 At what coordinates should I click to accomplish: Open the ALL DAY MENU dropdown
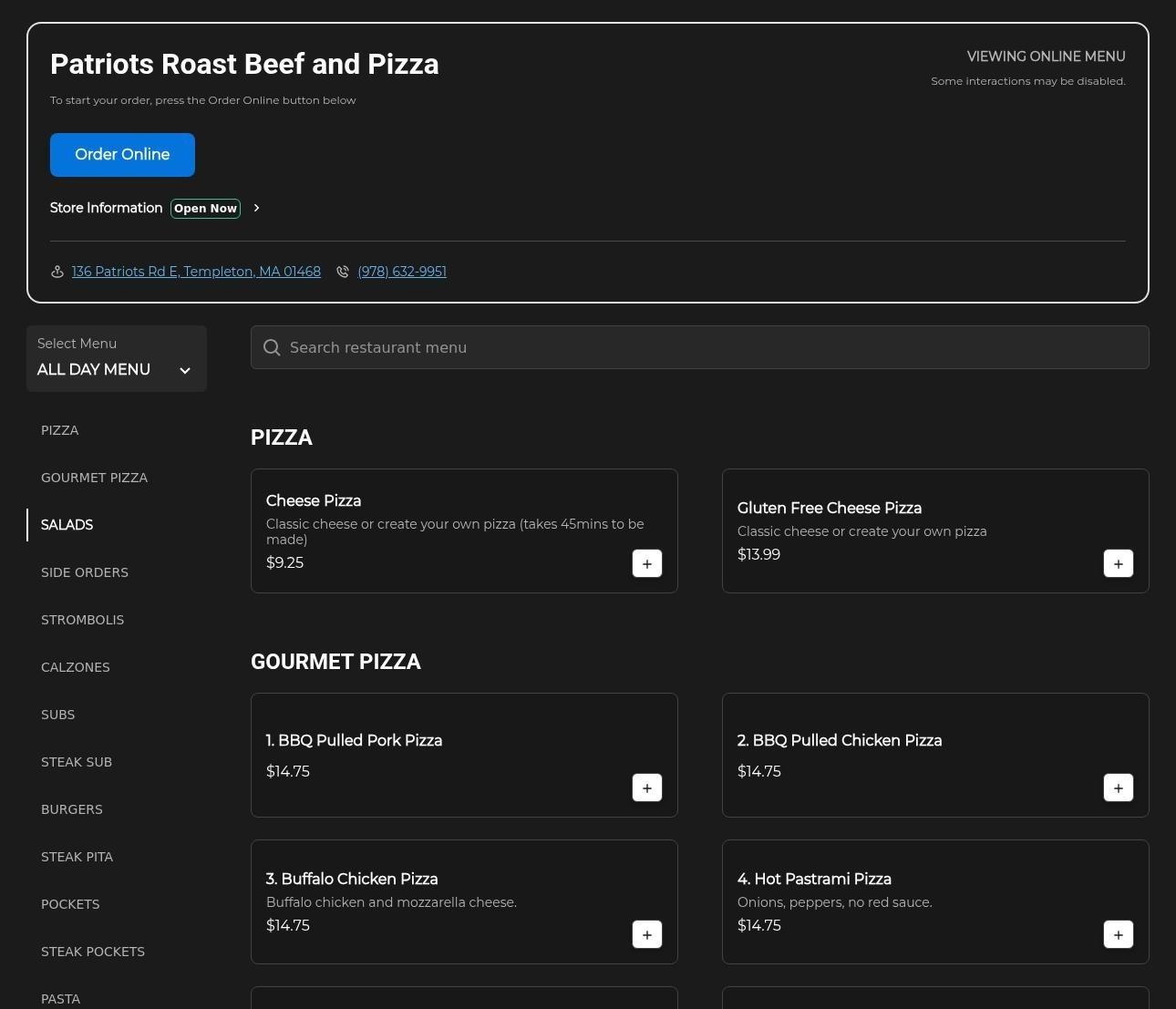pyautogui.click(x=116, y=359)
